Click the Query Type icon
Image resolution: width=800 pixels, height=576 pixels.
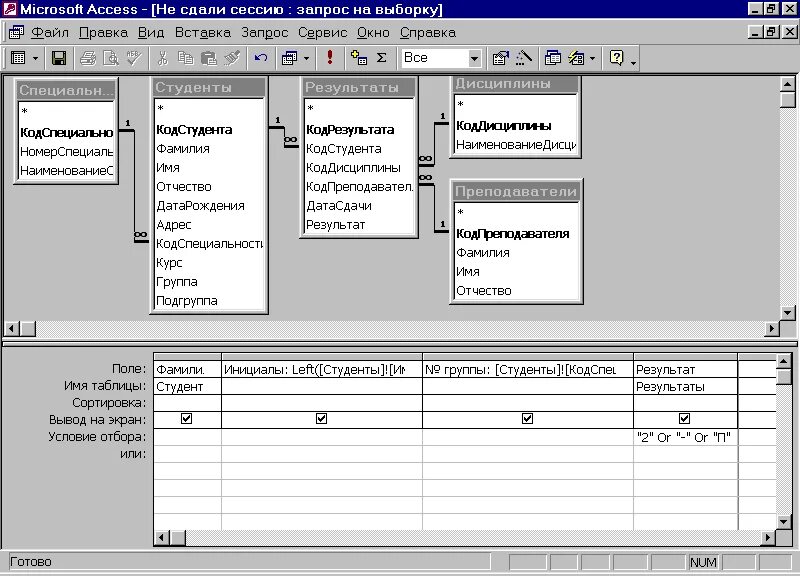click(x=289, y=58)
